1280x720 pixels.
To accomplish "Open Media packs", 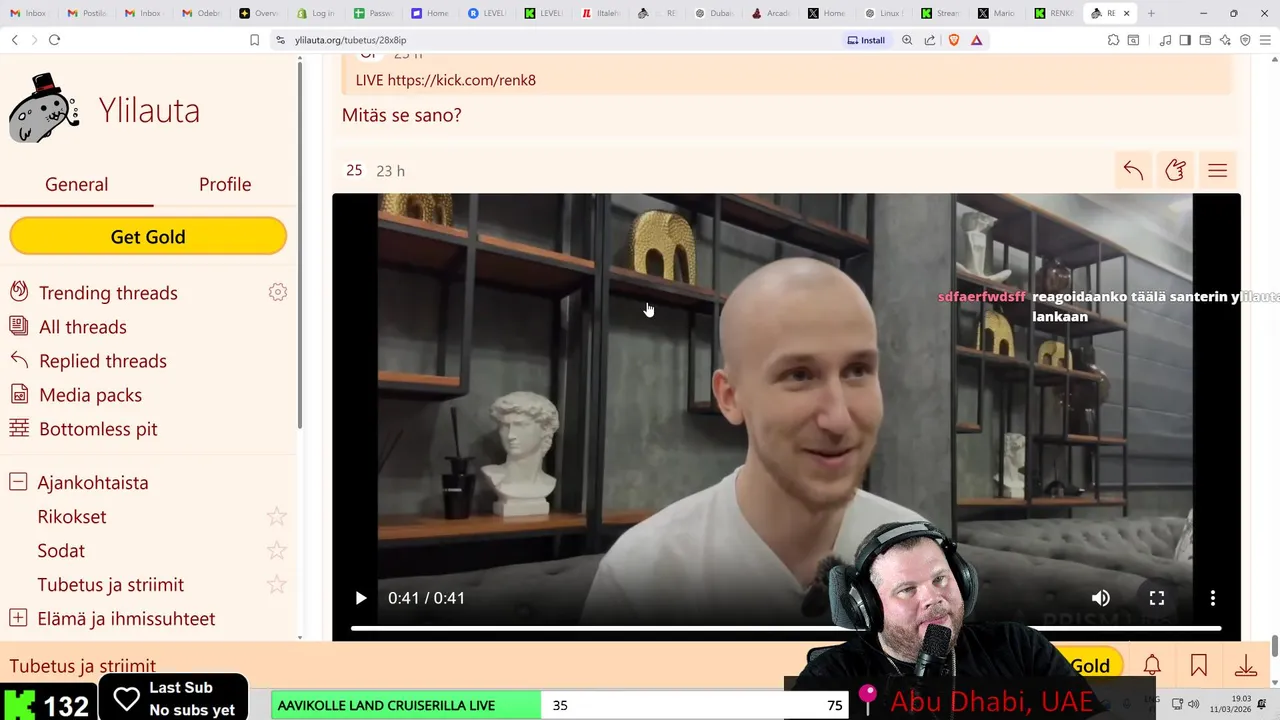I will [x=90, y=395].
